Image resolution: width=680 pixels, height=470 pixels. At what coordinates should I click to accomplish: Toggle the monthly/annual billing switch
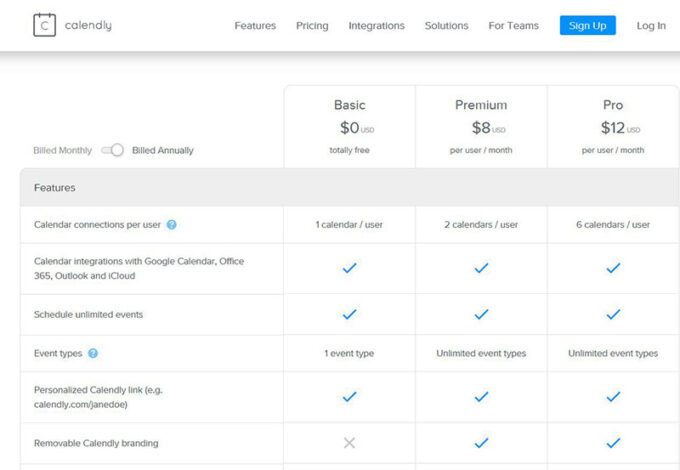(x=112, y=150)
